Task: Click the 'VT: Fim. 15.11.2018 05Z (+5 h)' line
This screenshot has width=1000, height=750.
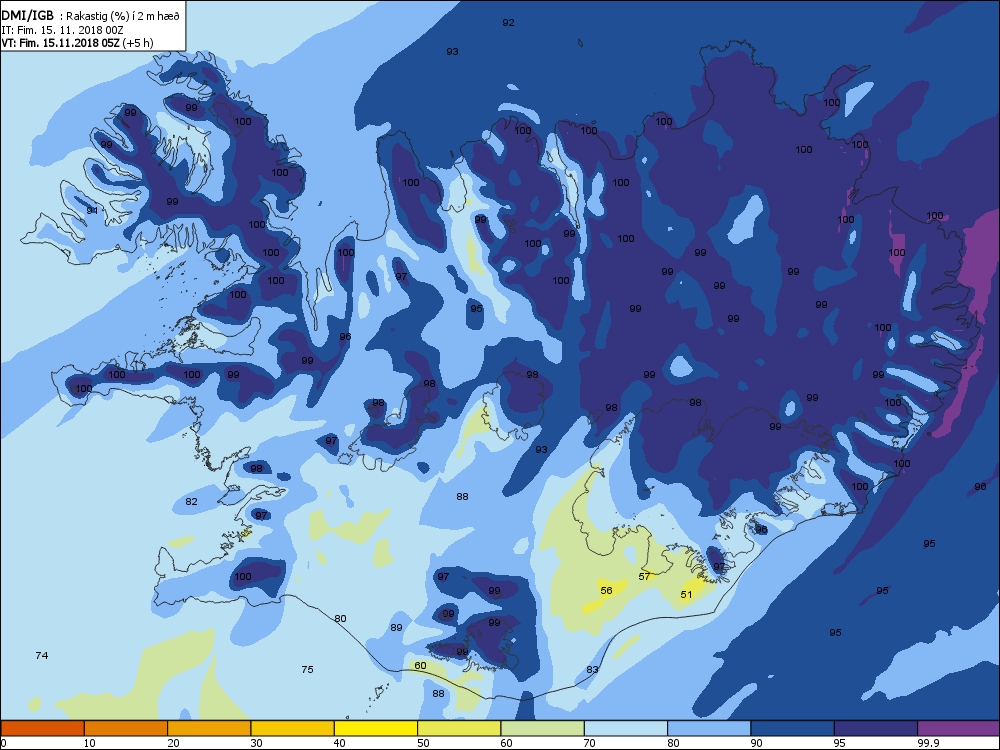Action: [x=78, y=43]
